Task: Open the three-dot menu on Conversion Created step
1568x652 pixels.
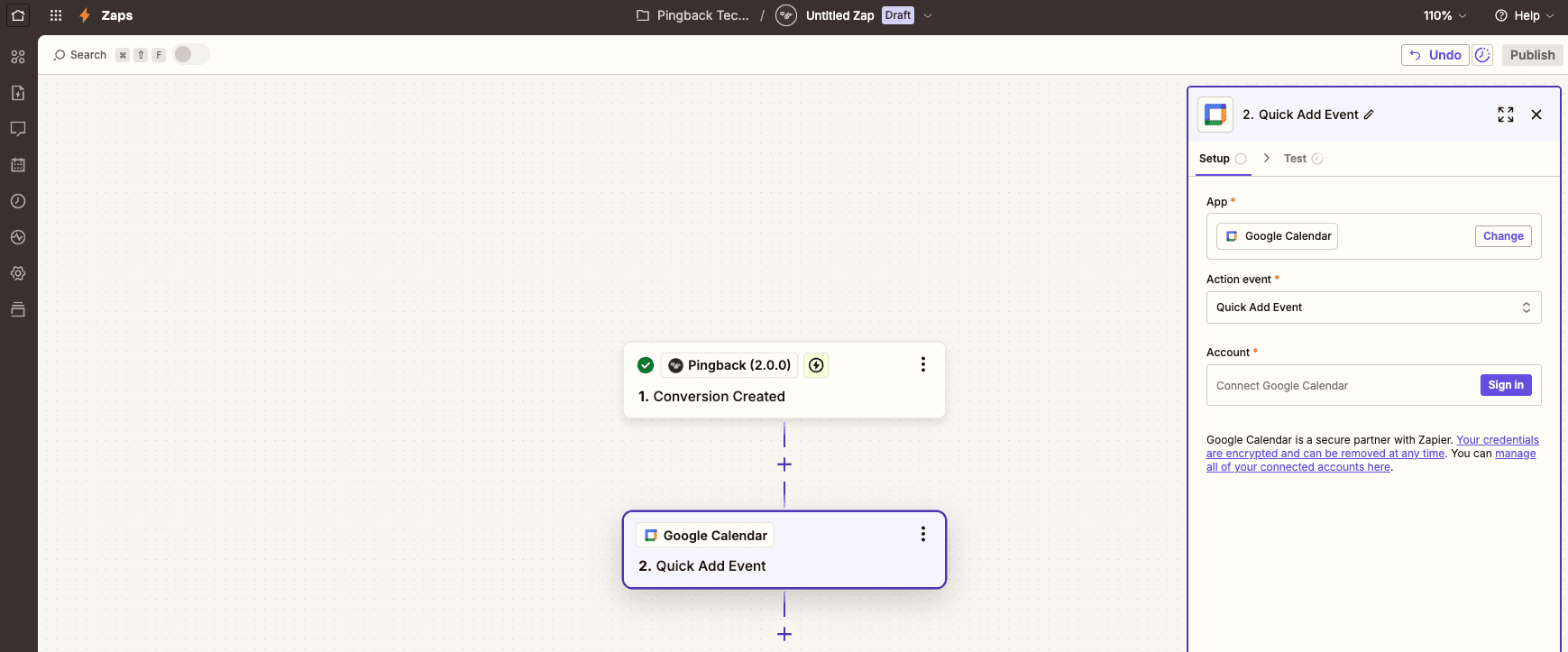Action: [922, 364]
